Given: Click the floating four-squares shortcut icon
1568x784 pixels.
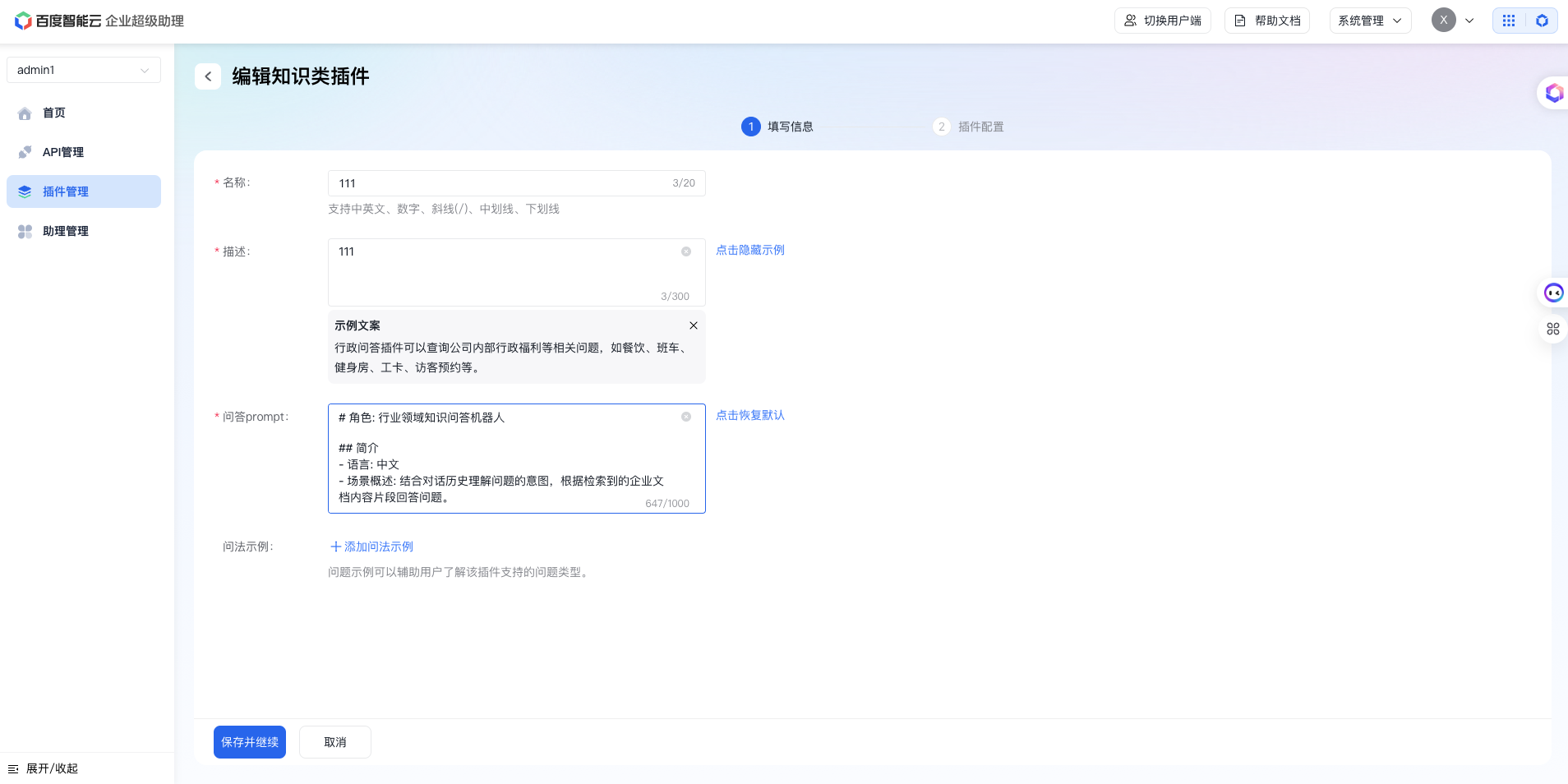Looking at the screenshot, I should (1553, 329).
